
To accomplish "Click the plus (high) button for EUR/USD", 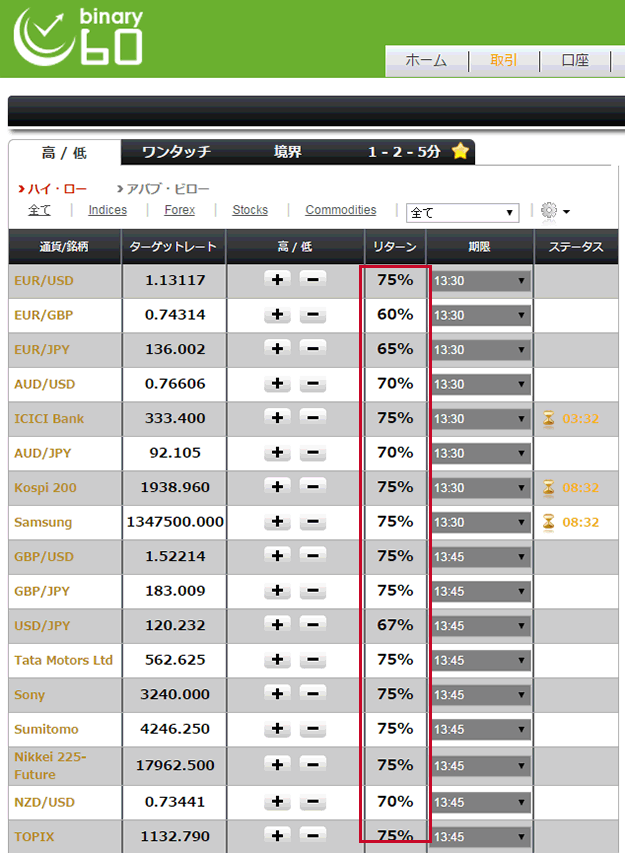I will coord(277,280).
